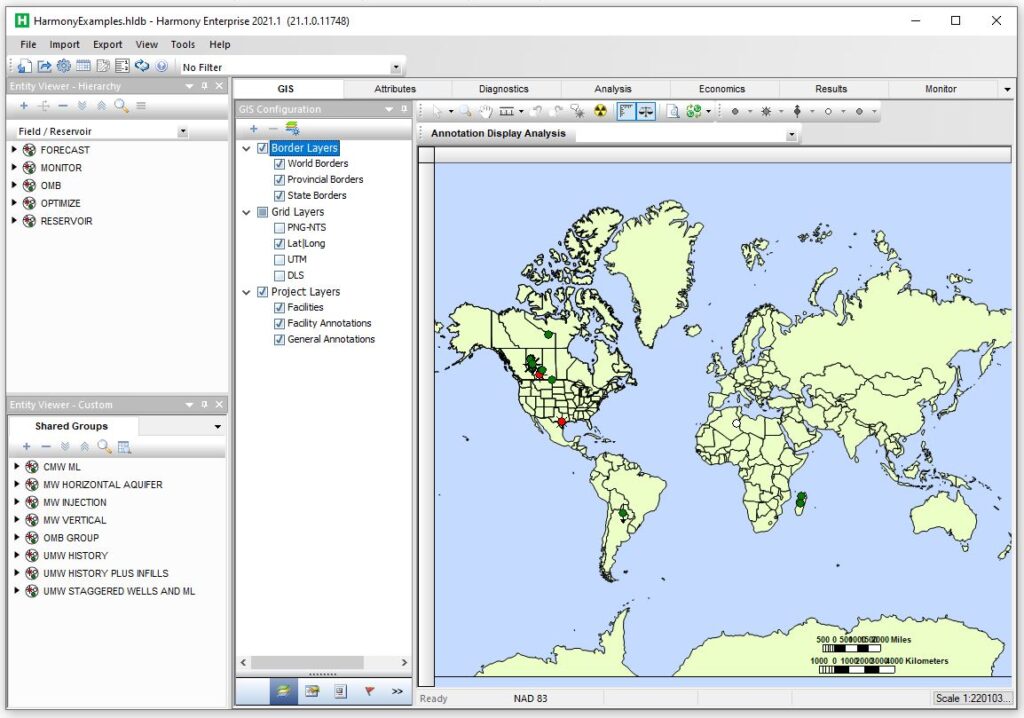1024x718 pixels.
Task: Click the starburst well symbol icon
Action: (x=767, y=112)
